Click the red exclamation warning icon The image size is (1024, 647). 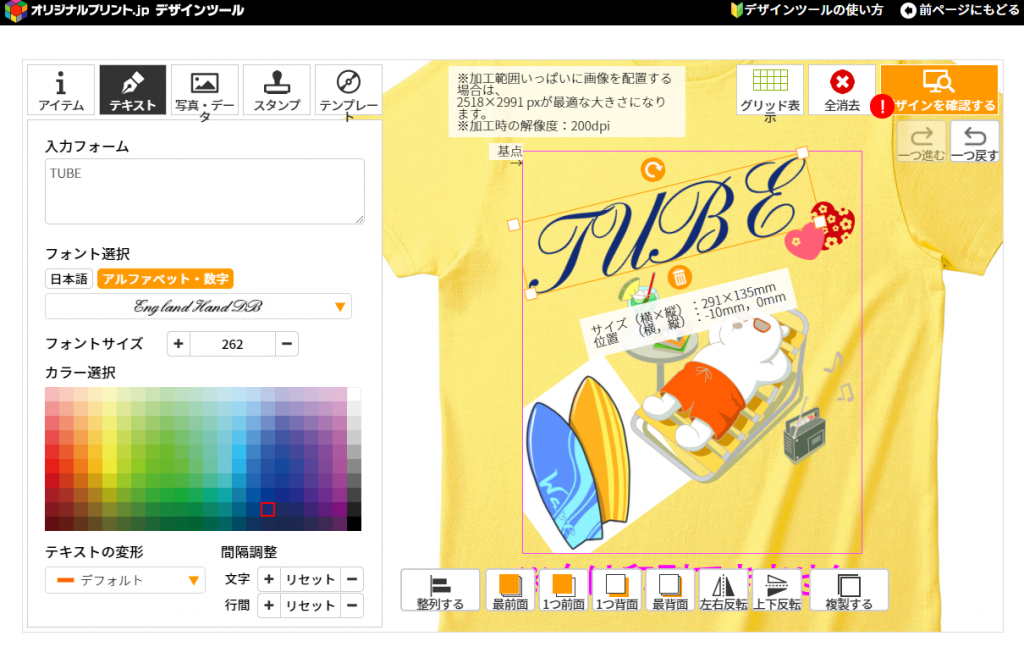click(x=882, y=106)
